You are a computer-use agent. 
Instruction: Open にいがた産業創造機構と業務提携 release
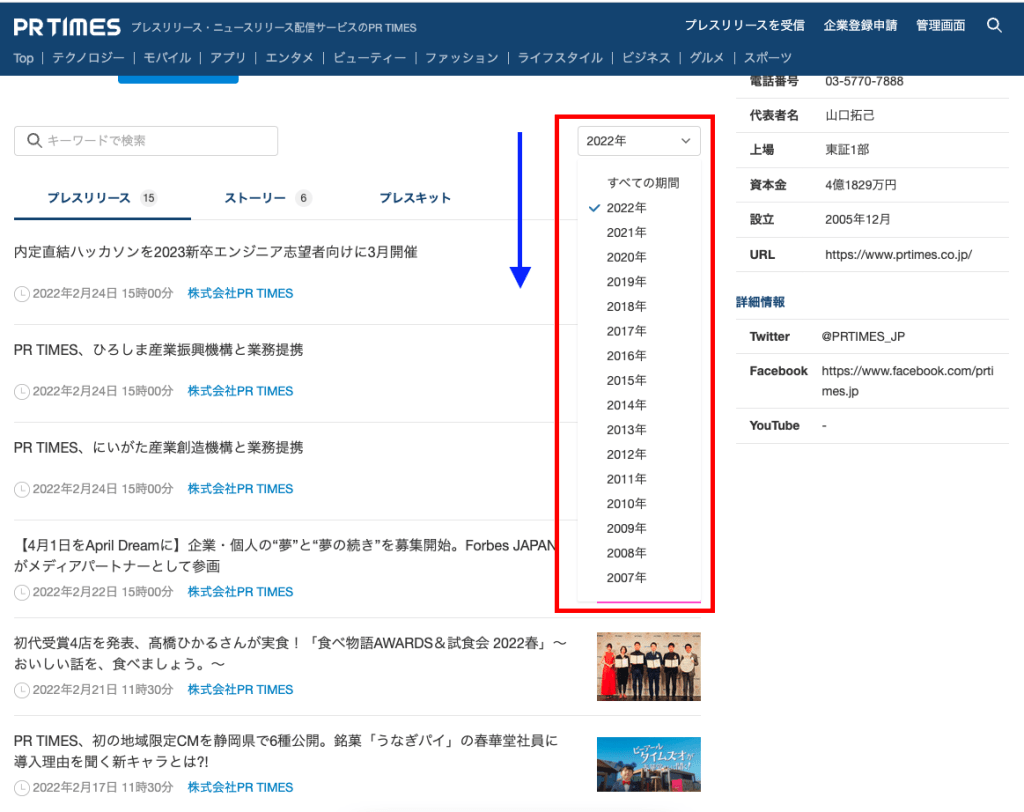click(159, 448)
